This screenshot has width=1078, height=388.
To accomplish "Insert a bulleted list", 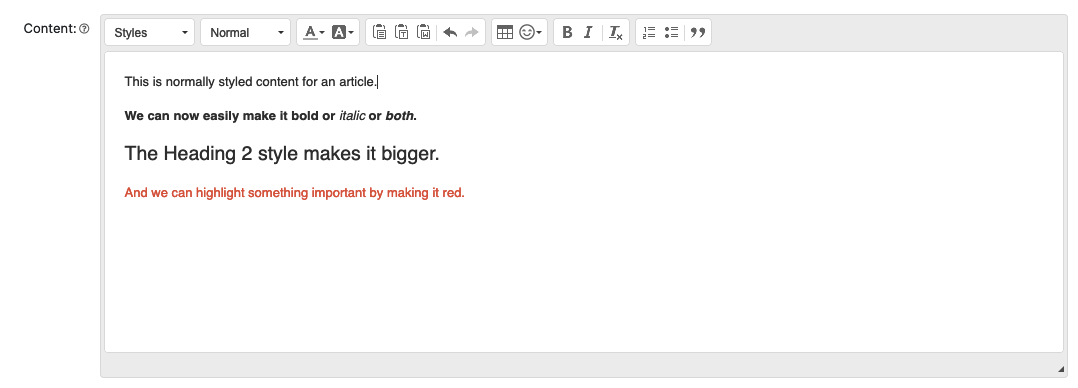I will (672, 32).
